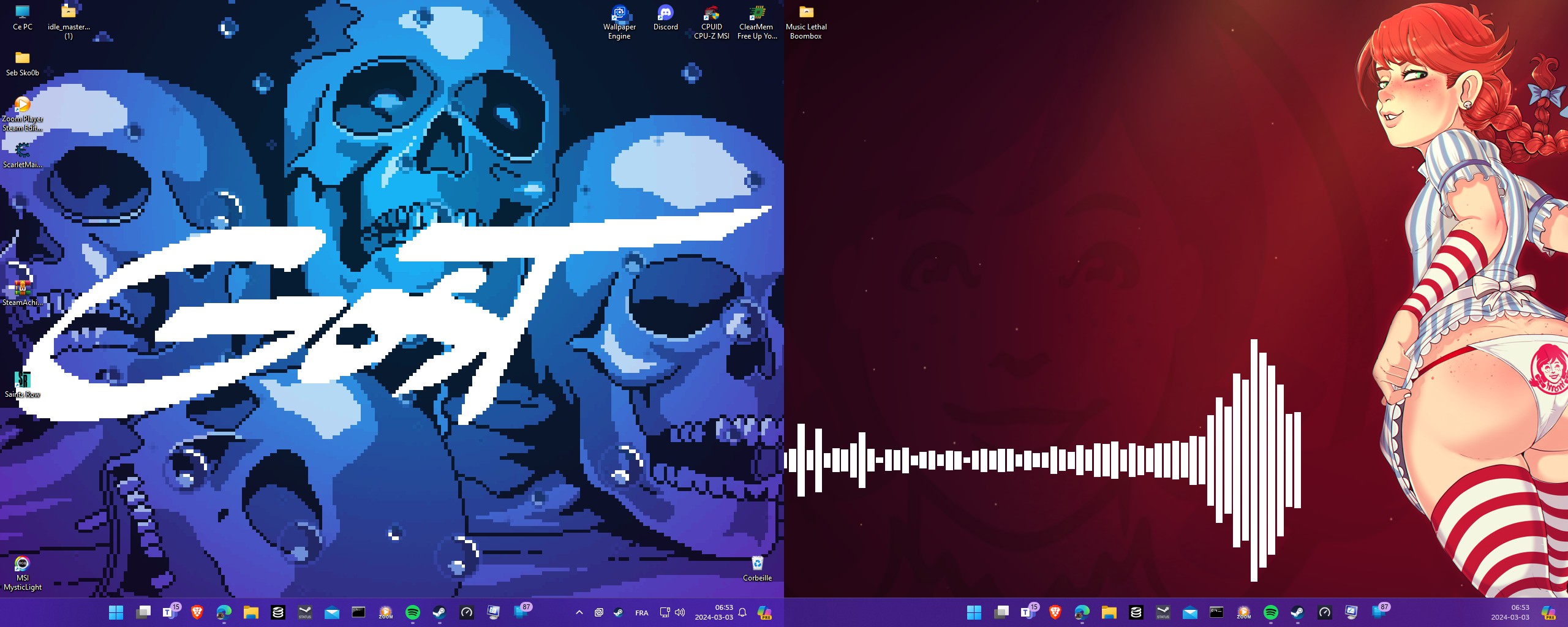Image resolution: width=1568 pixels, height=627 pixels.
Task: Open Mail app on right monitor taskbar
Action: pyautogui.click(x=1190, y=612)
